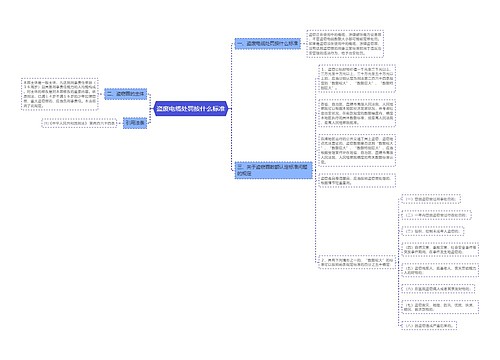Select branch 一、盗窃电缆处罚按什么标准
The width and height of the screenshot is (500, 360).
pos(267,44)
